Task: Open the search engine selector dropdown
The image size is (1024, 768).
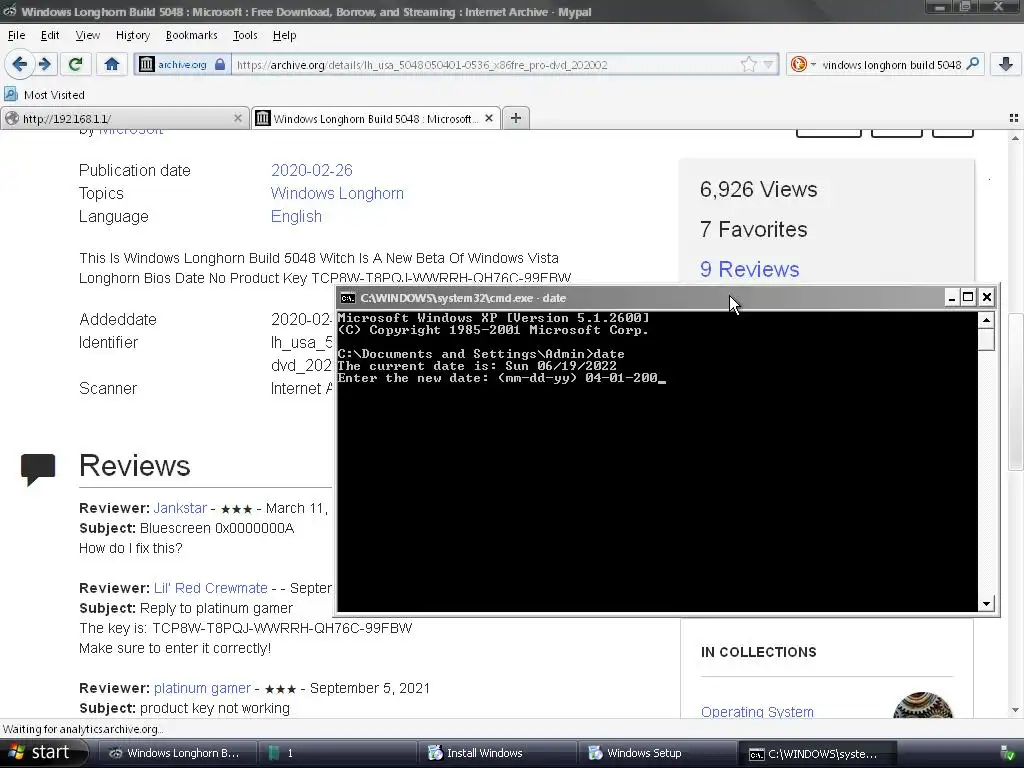Action: 802,64
